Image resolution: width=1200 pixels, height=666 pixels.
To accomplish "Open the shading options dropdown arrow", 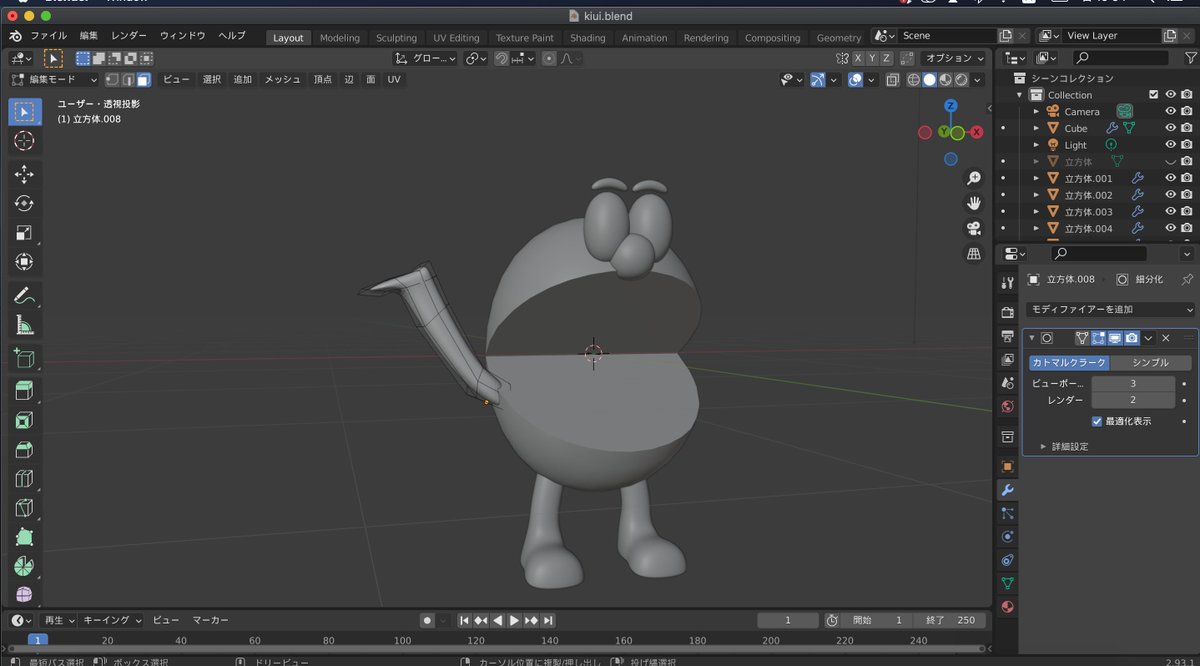I will (978, 79).
